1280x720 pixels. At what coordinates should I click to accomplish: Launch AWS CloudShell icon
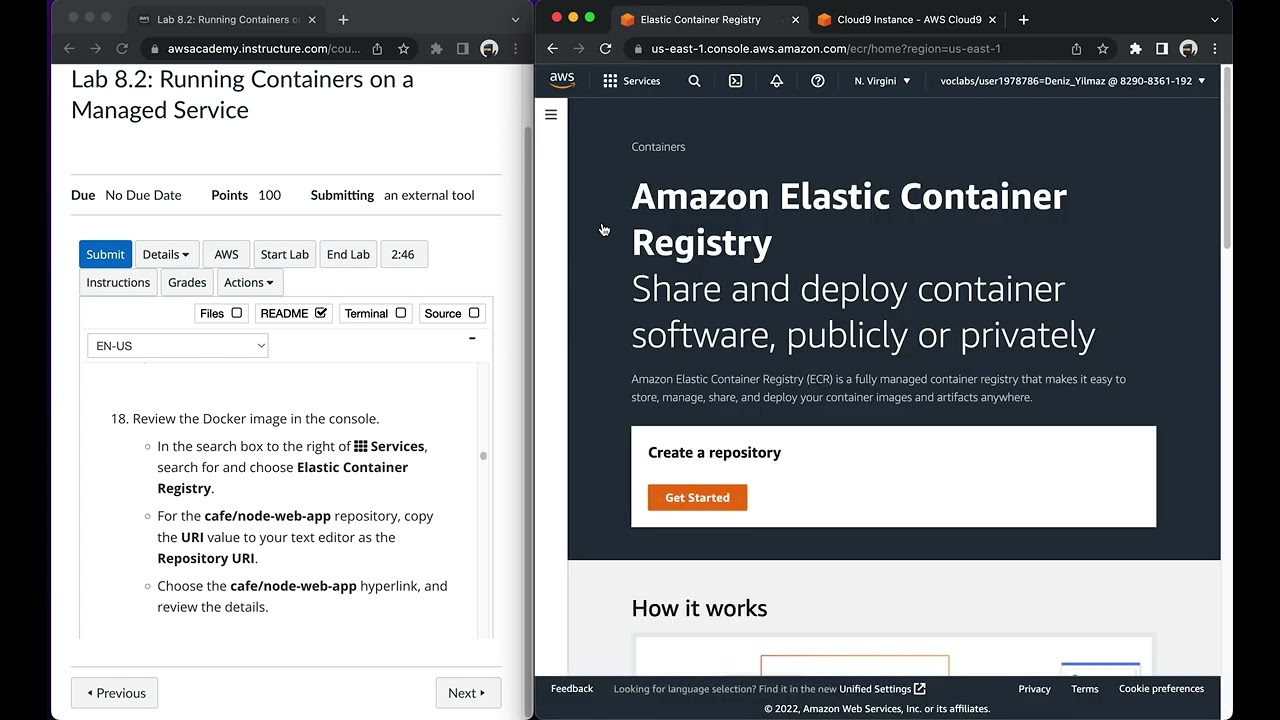pos(735,81)
